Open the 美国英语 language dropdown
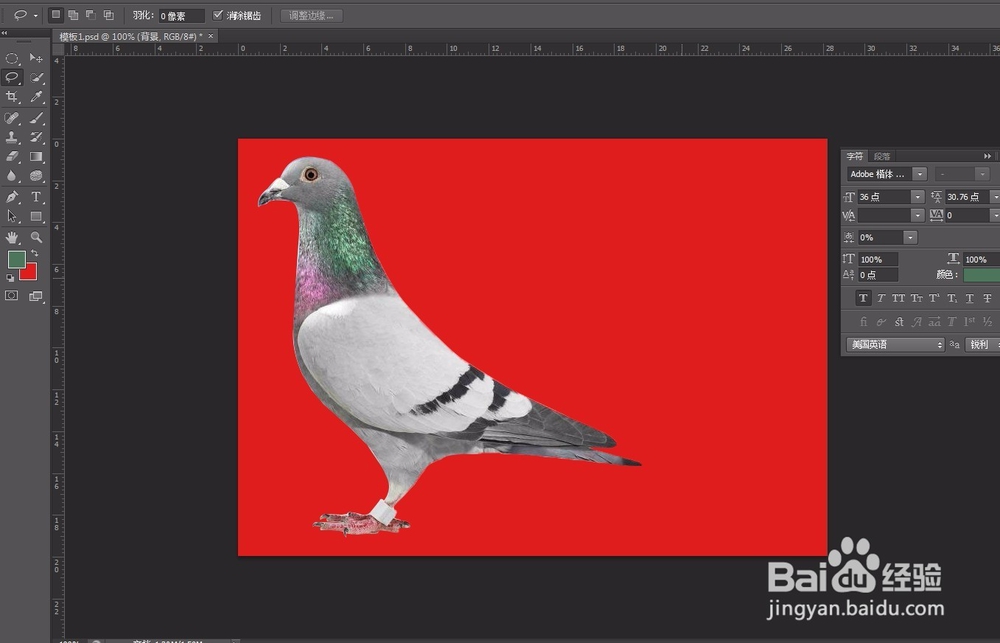 [895, 344]
